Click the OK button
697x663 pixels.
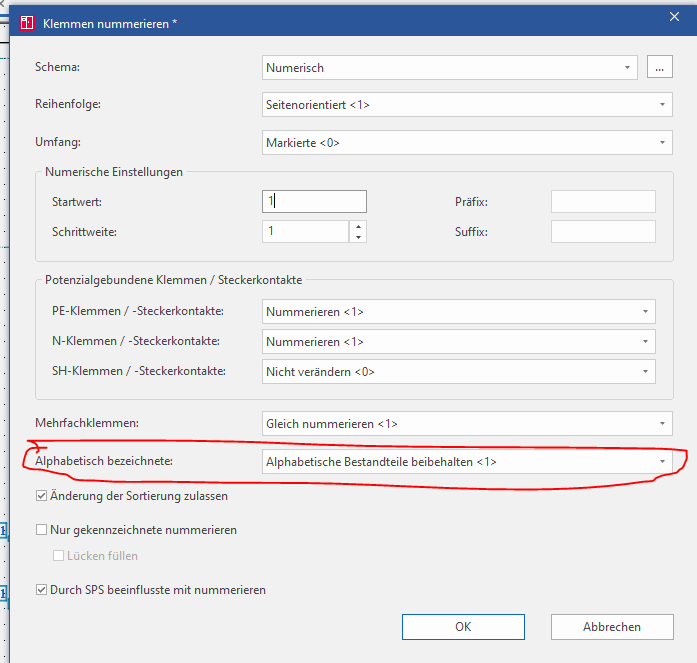463,627
